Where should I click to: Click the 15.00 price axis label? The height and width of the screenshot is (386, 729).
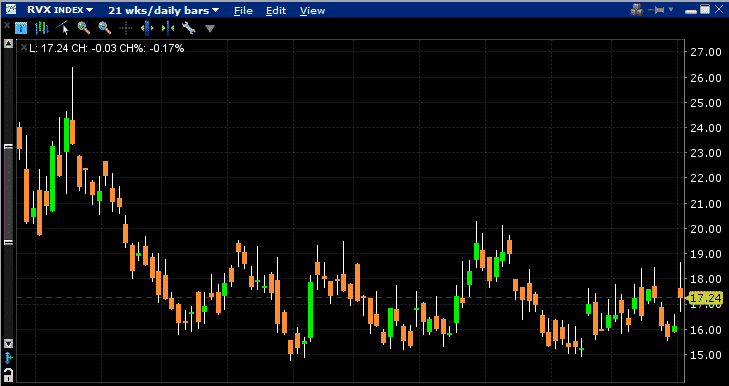[x=706, y=354]
